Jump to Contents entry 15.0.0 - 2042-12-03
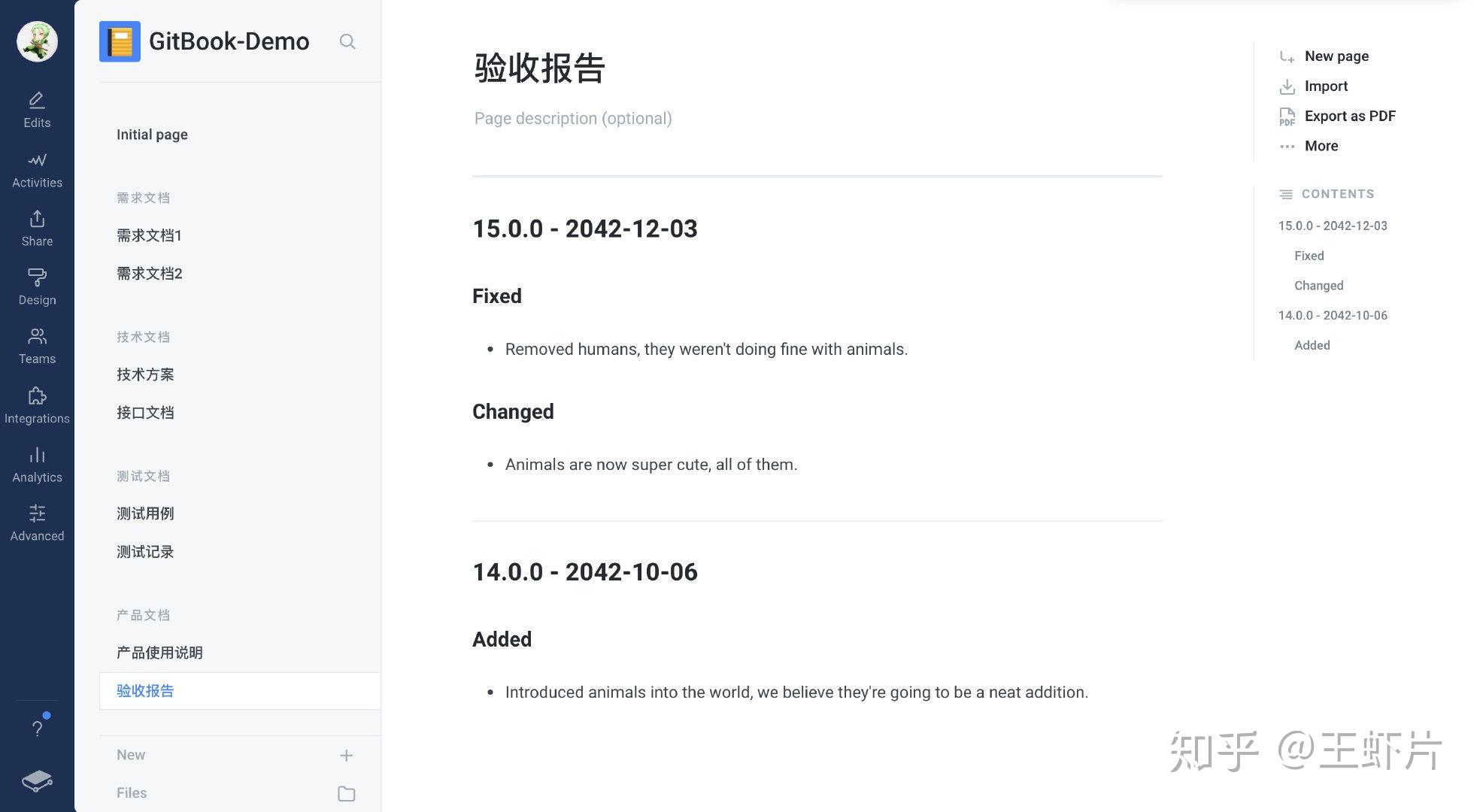 (x=1332, y=226)
